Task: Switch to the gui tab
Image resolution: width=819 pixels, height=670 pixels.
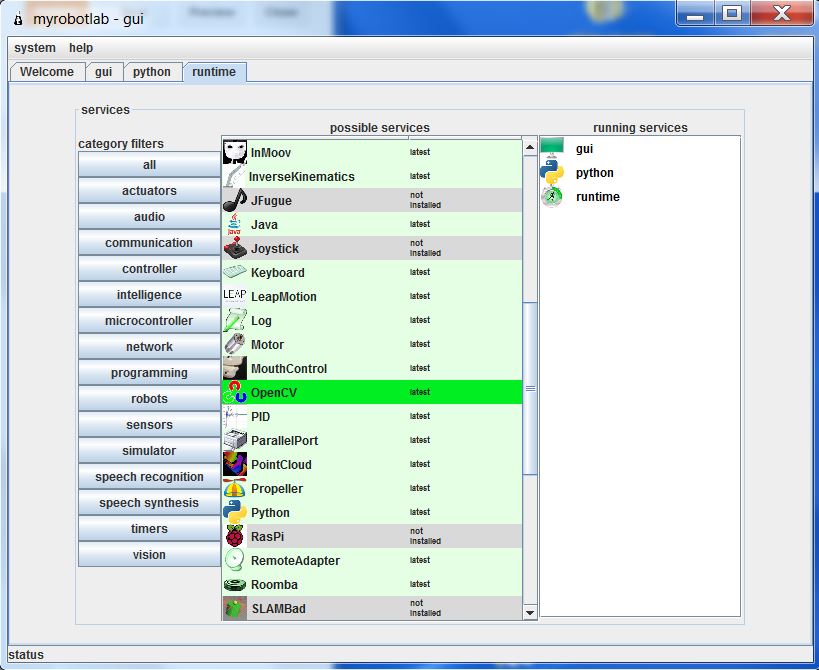Action: [x=103, y=72]
